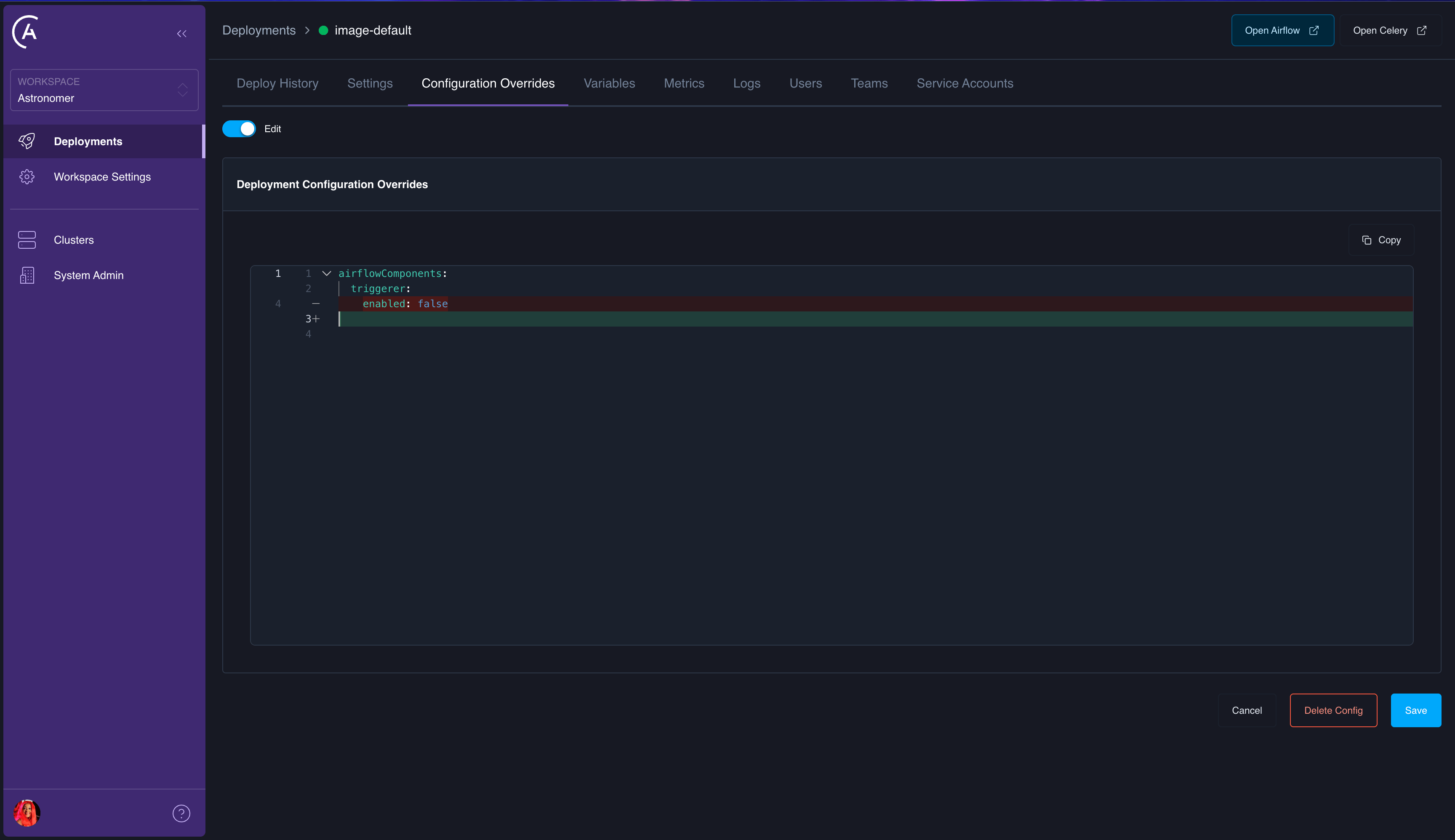Click the Open Celery button

(1390, 31)
